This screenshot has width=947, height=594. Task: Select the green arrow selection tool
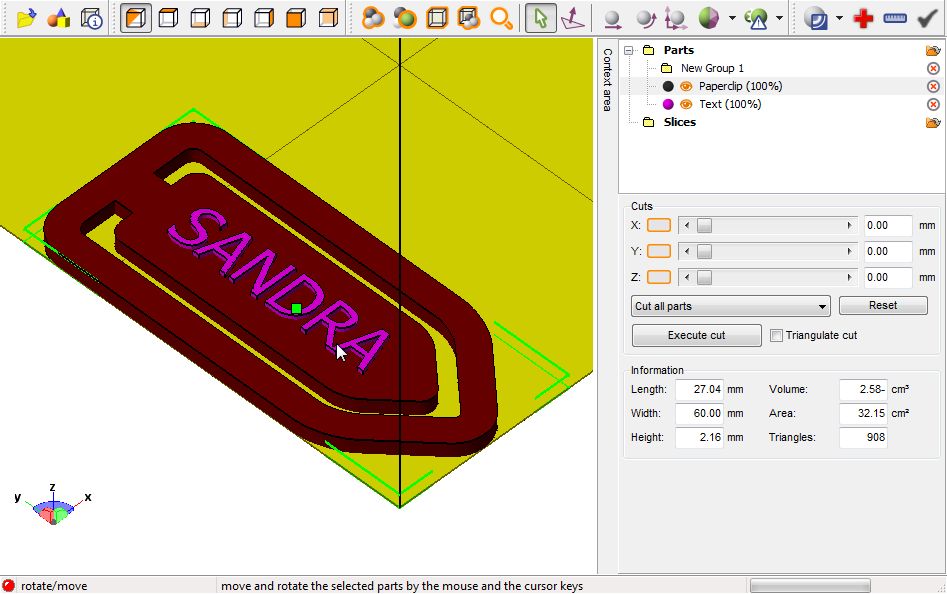coord(541,18)
